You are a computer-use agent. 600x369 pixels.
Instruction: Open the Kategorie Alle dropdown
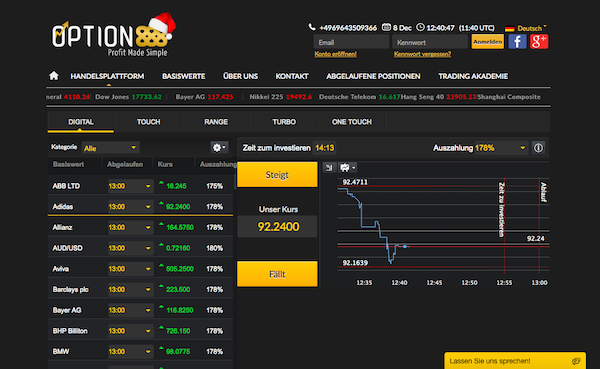[110, 148]
